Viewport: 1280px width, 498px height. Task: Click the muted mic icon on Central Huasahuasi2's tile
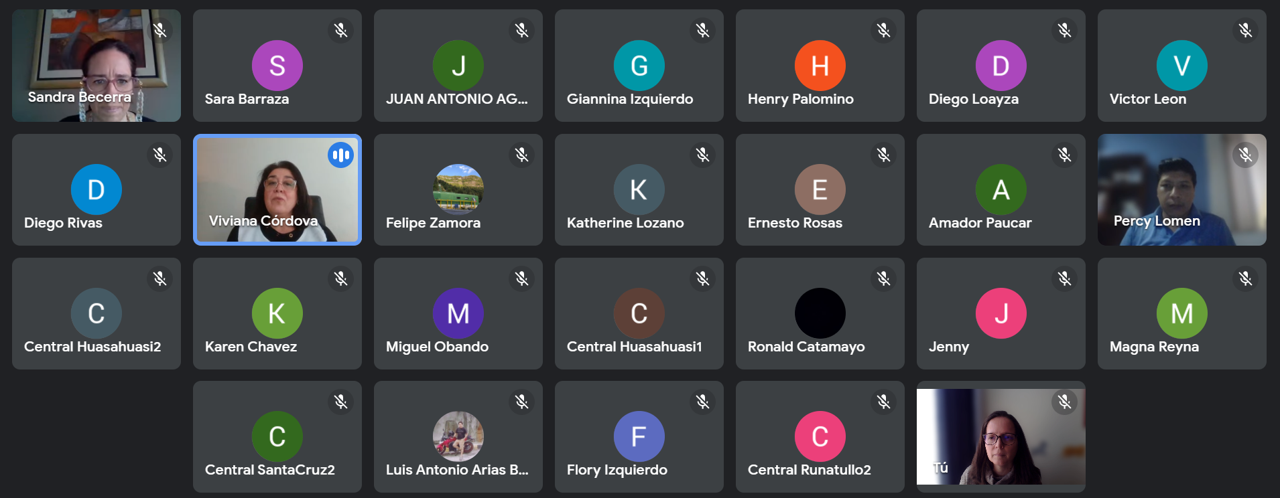click(x=160, y=279)
